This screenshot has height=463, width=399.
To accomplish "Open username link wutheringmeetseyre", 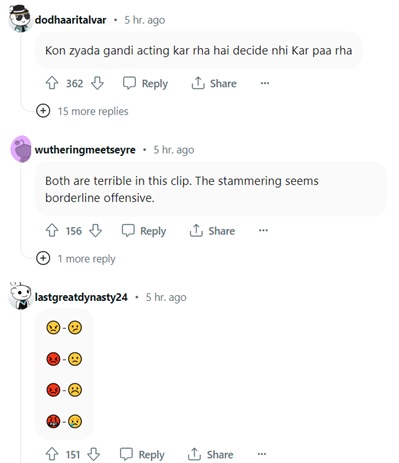I will (x=85, y=150).
